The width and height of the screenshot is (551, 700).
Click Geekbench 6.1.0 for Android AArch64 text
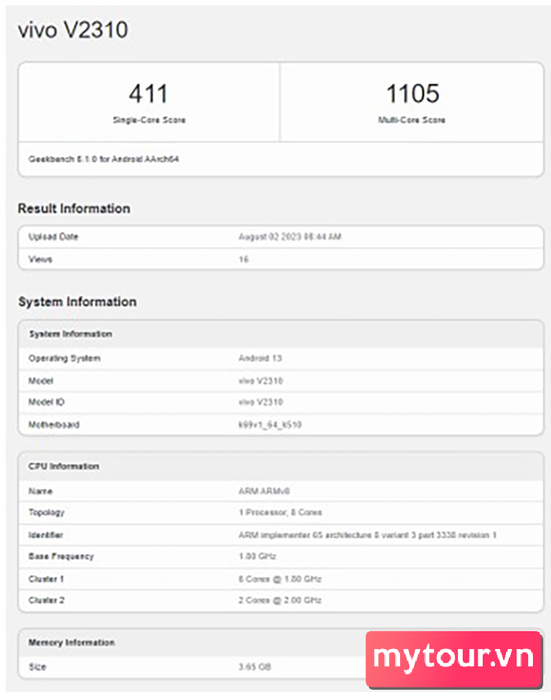tap(104, 159)
